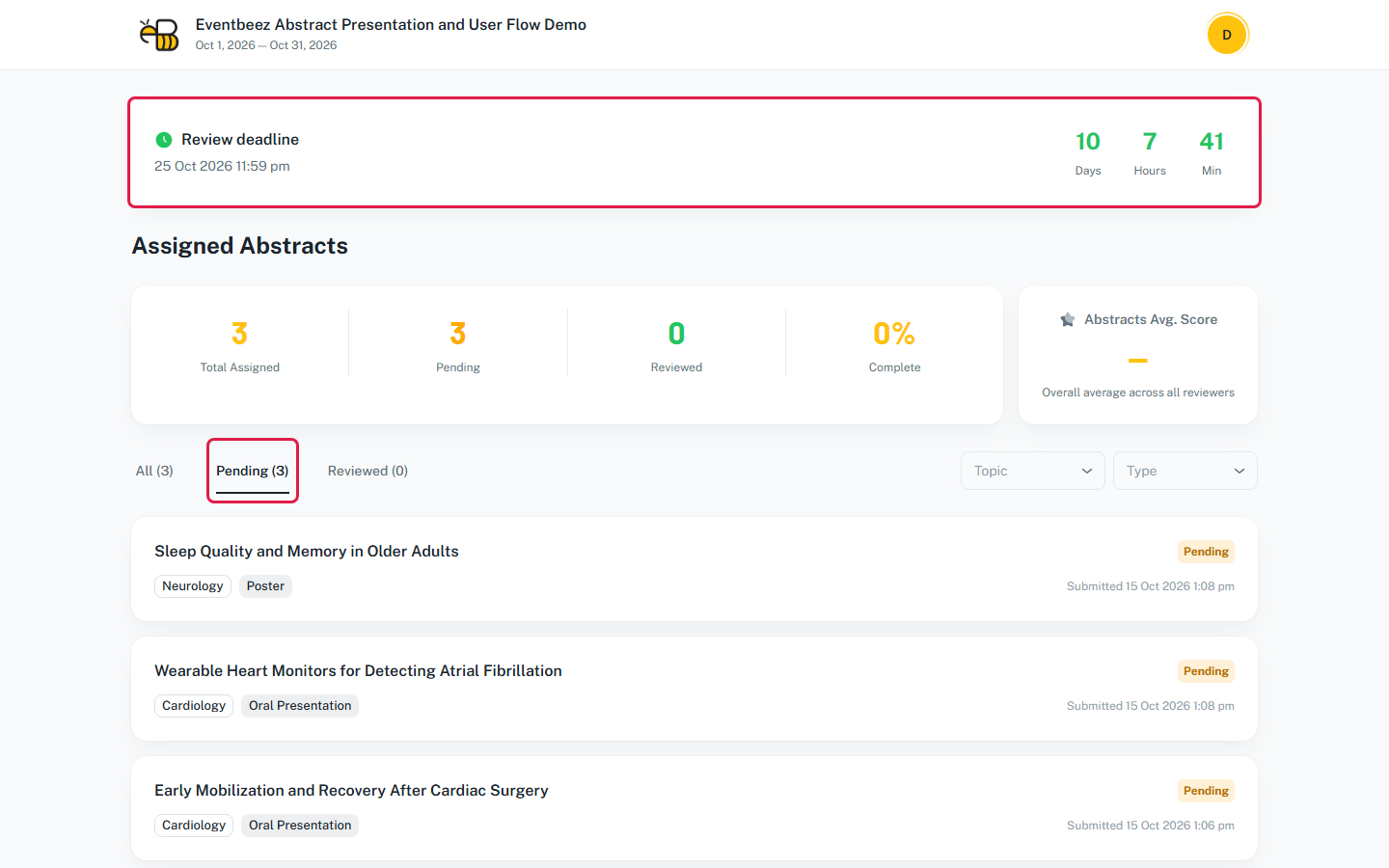Click the 'Oct 1, 2026 — Oct 31, 2026' date range
The height and width of the screenshot is (868, 1389).
click(x=266, y=45)
